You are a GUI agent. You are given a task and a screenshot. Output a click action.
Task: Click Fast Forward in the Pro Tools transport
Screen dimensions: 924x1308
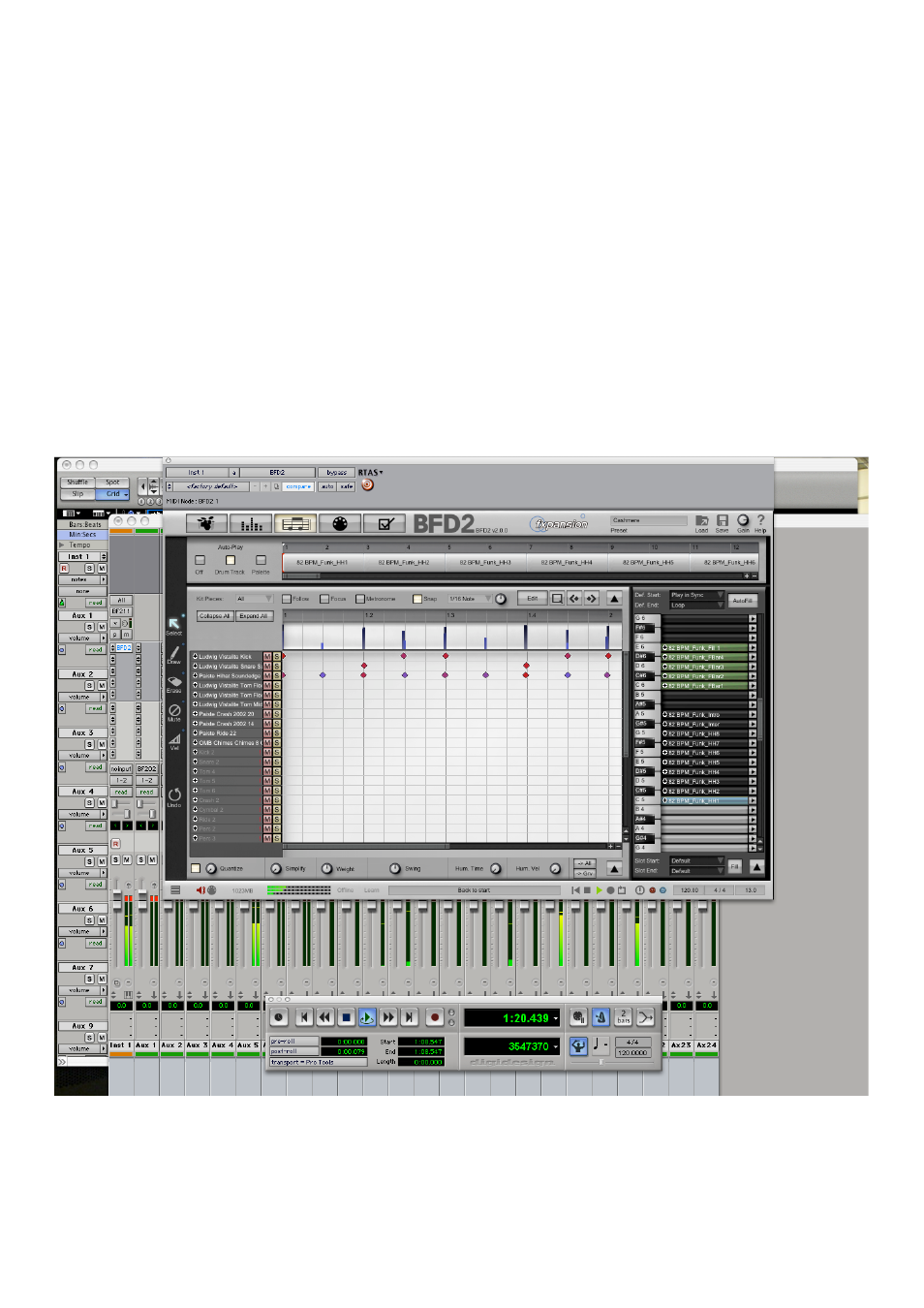coord(388,1017)
